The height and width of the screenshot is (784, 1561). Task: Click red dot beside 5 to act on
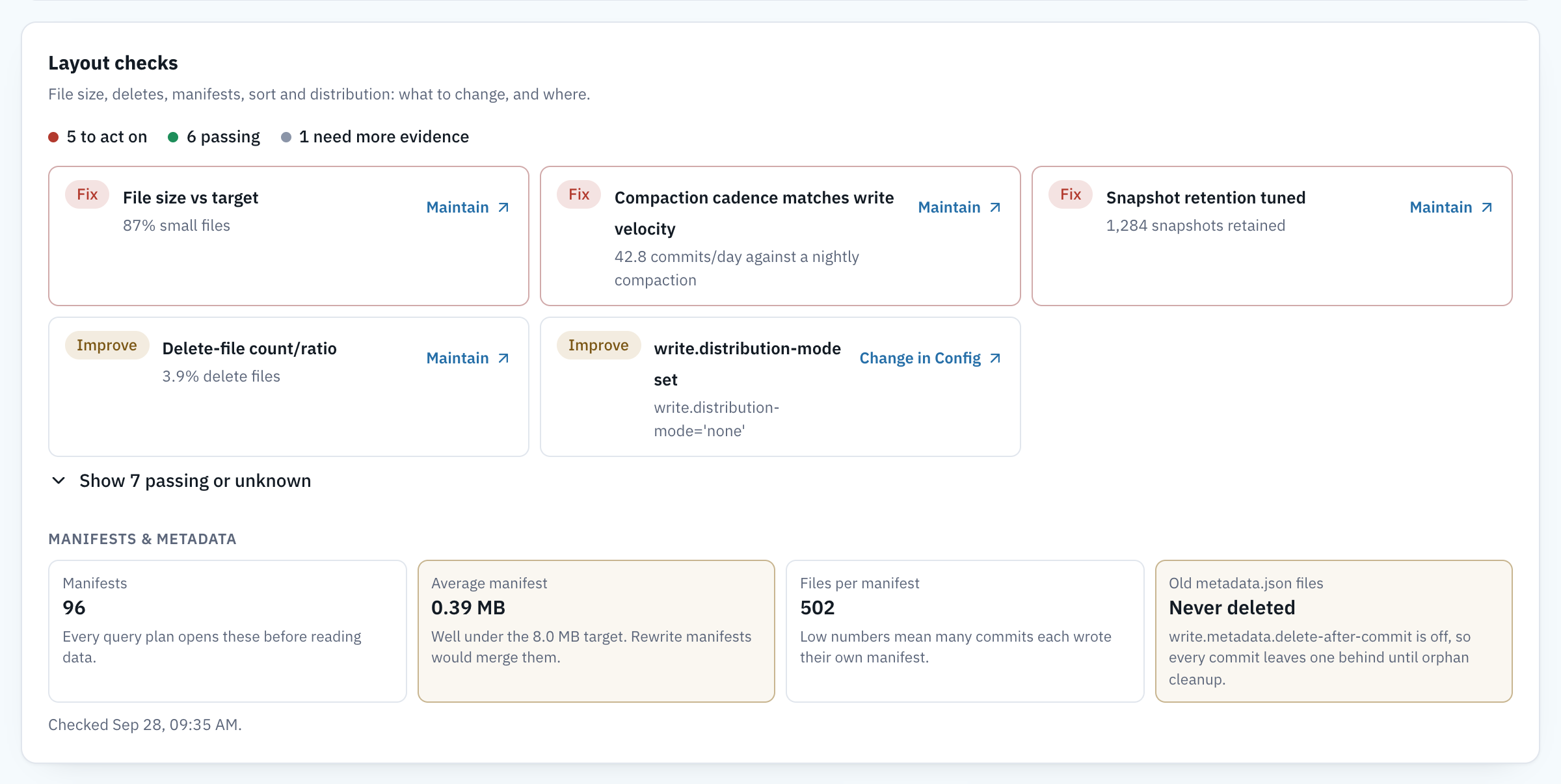[x=53, y=137]
